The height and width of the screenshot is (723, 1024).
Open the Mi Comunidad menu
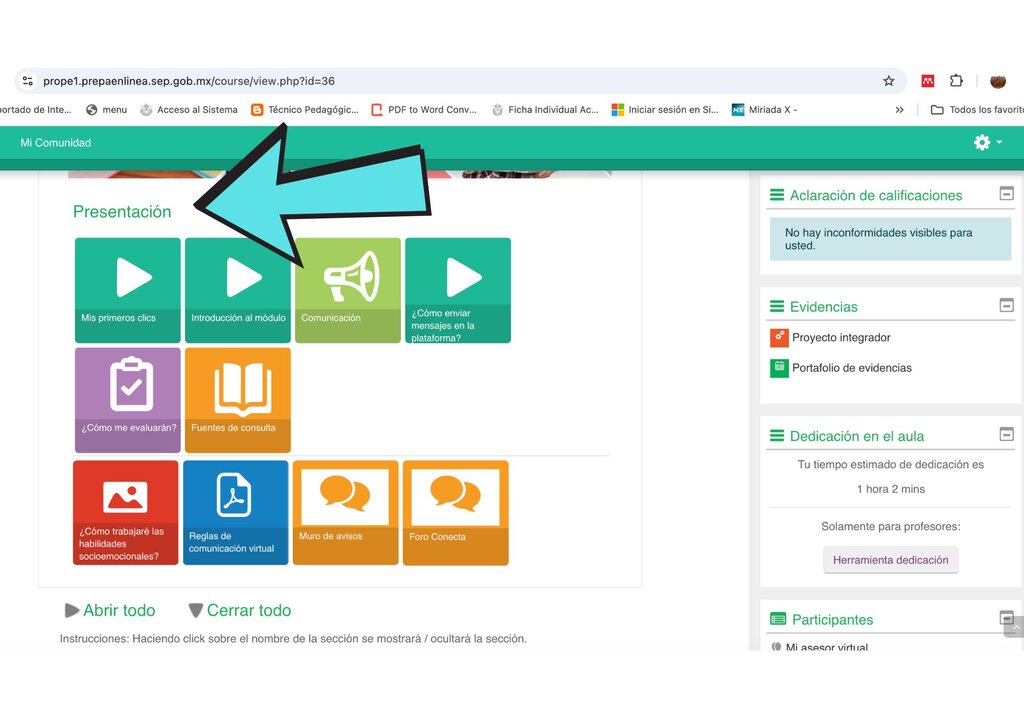(x=56, y=142)
